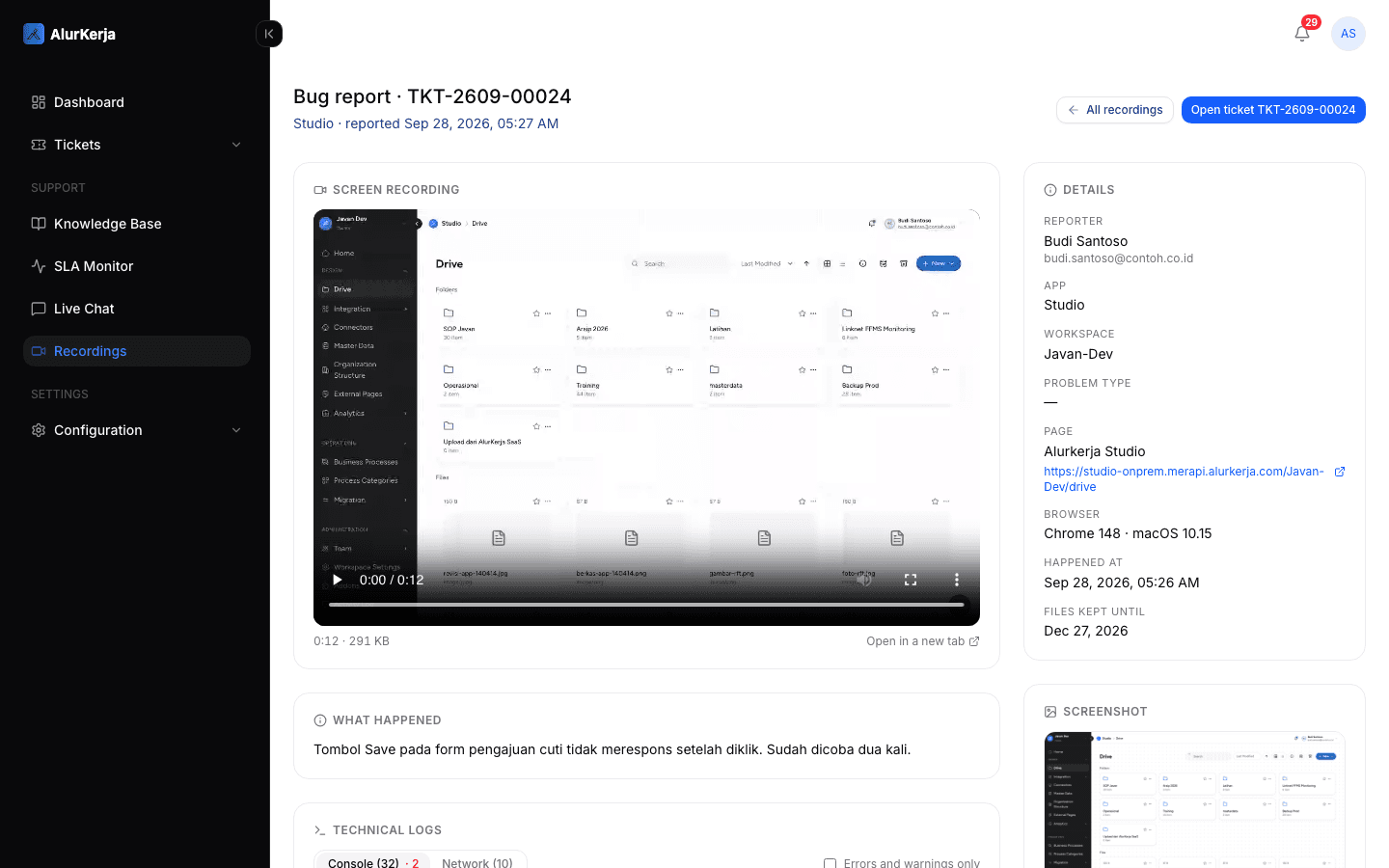This screenshot has width=1389, height=868.
Task: Collapse the sidebar with the arrow button
Action: [x=269, y=34]
